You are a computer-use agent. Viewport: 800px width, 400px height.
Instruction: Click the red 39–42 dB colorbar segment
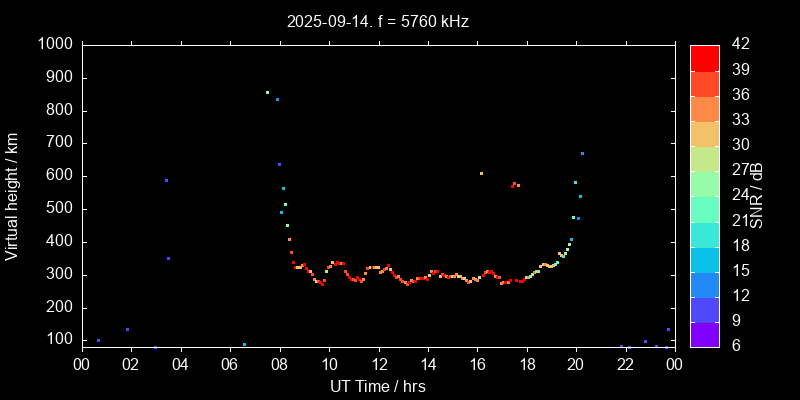704,58
